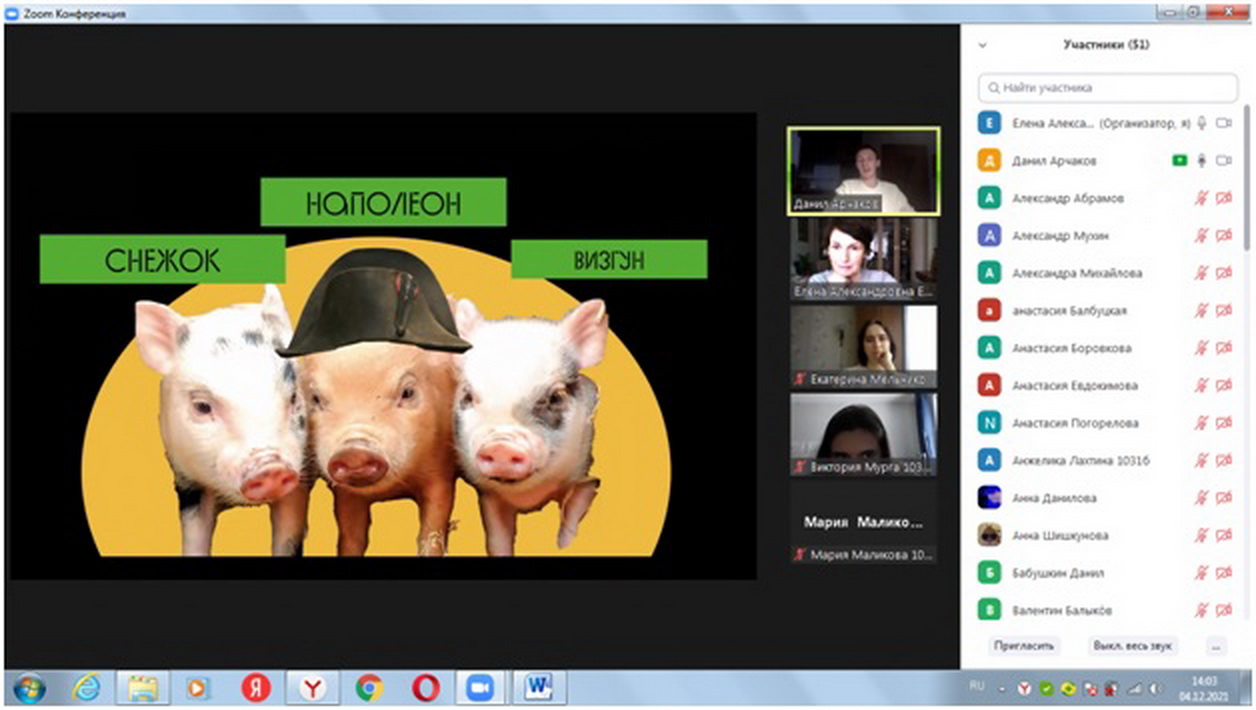Select Данил Арчаков's video thumbnail
The height and width of the screenshot is (710, 1256).
(x=864, y=170)
